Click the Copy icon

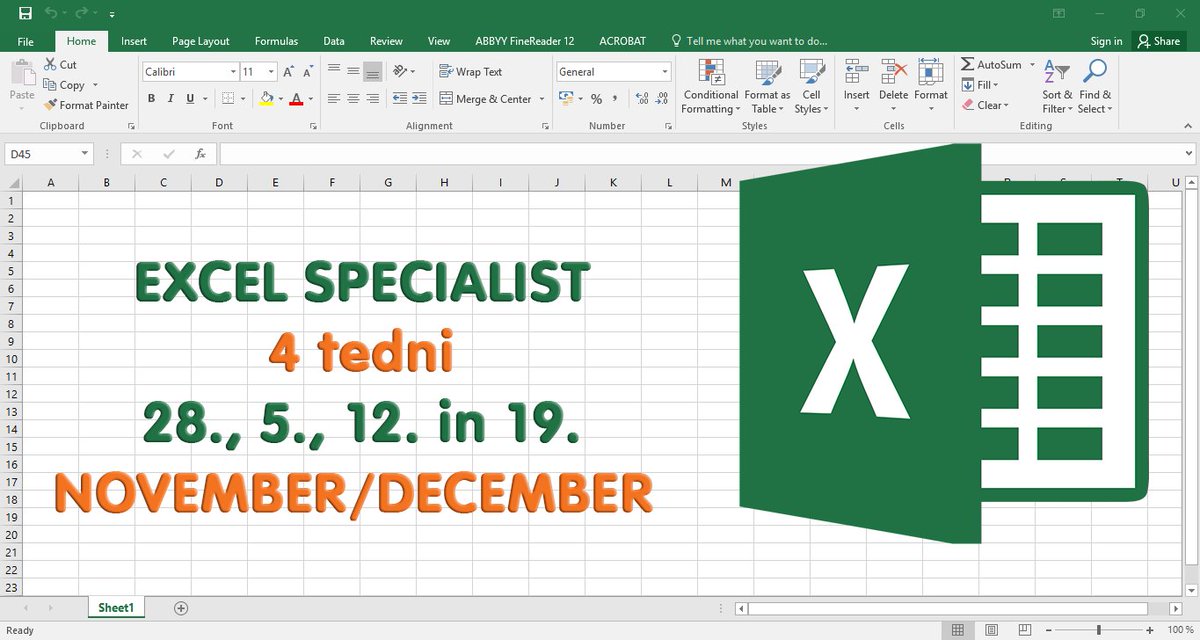point(50,85)
